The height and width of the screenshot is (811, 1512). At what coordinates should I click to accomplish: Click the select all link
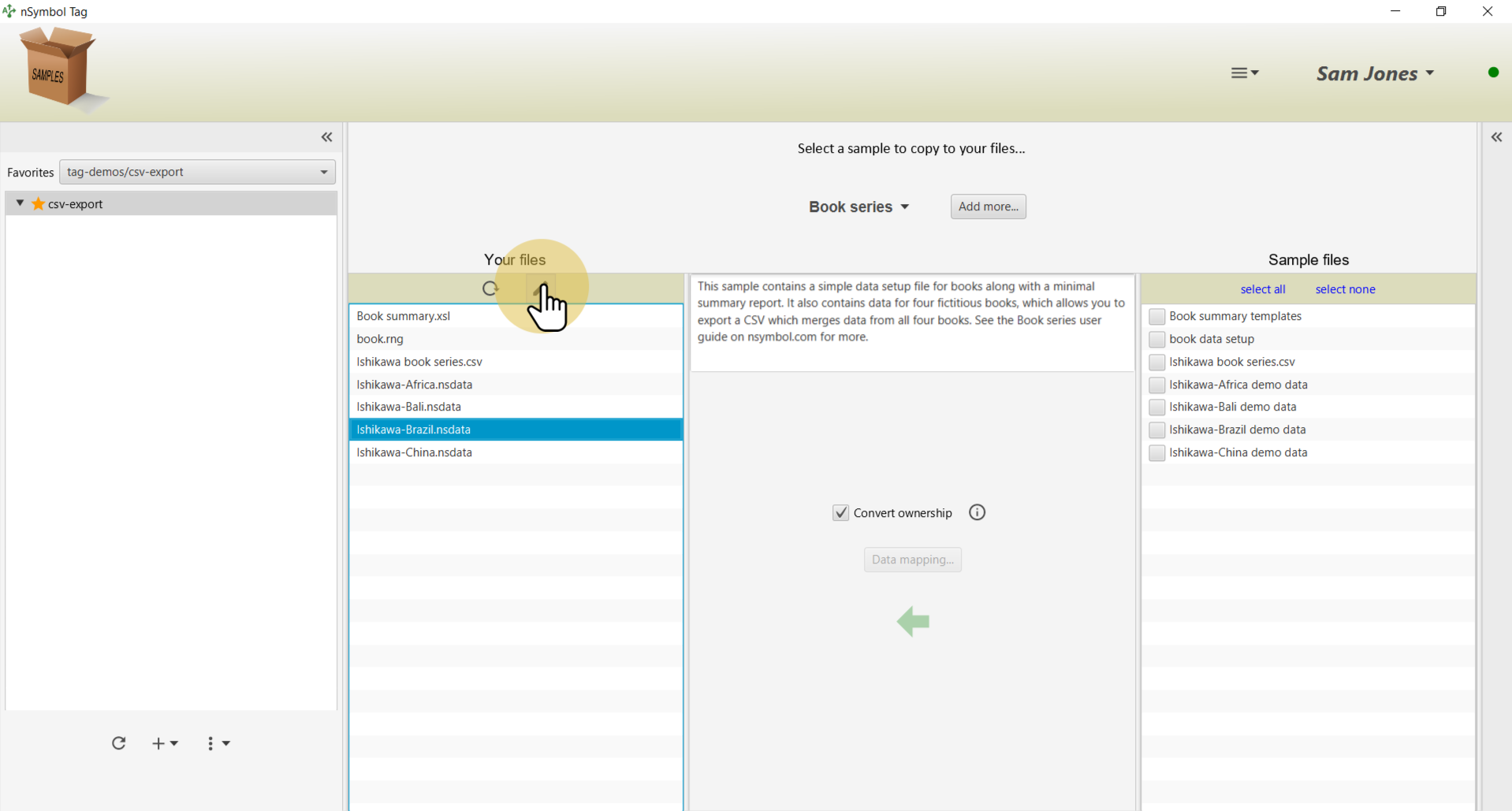(1263, 289)
